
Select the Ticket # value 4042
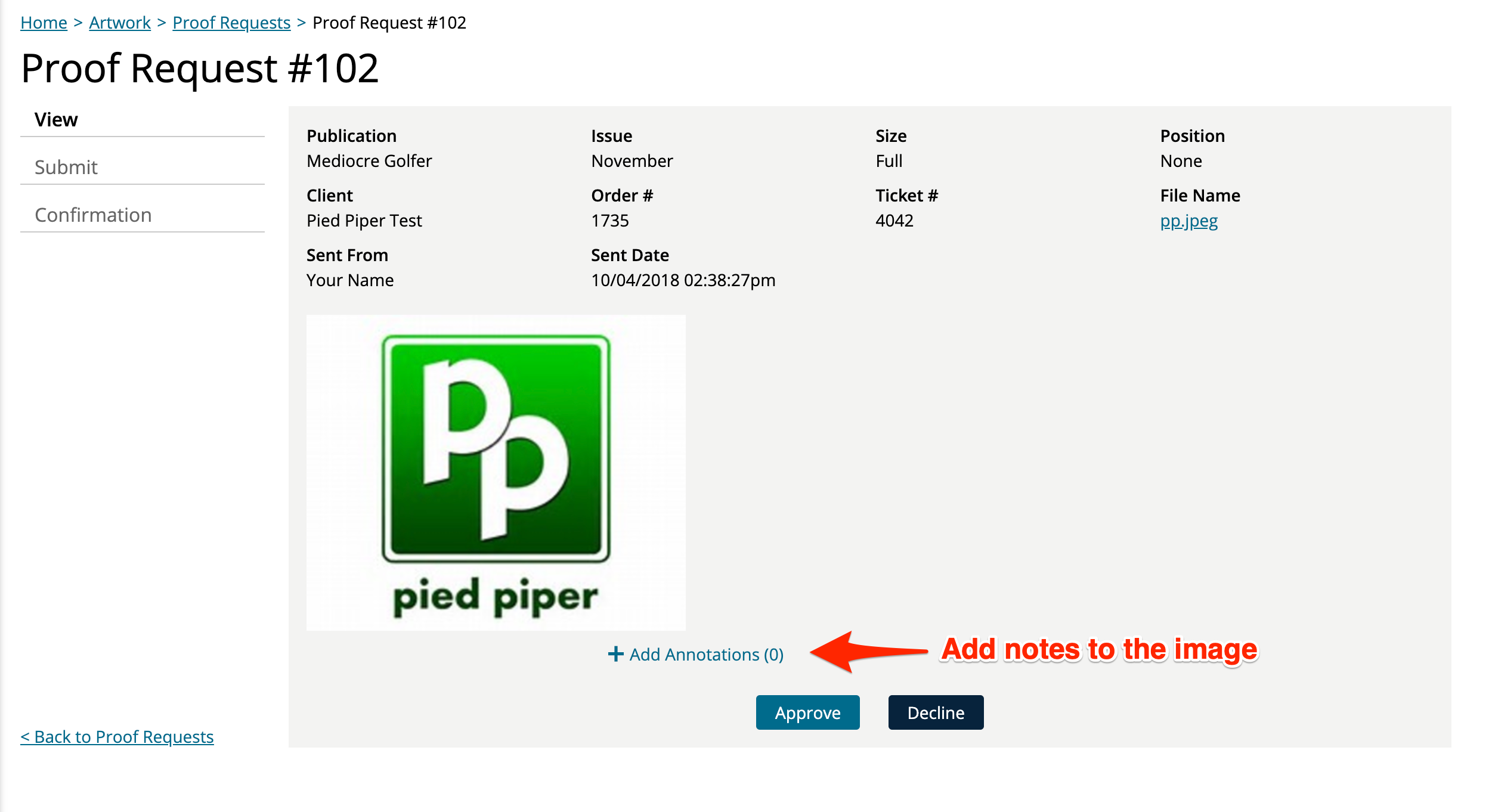[x=893, y=221]
